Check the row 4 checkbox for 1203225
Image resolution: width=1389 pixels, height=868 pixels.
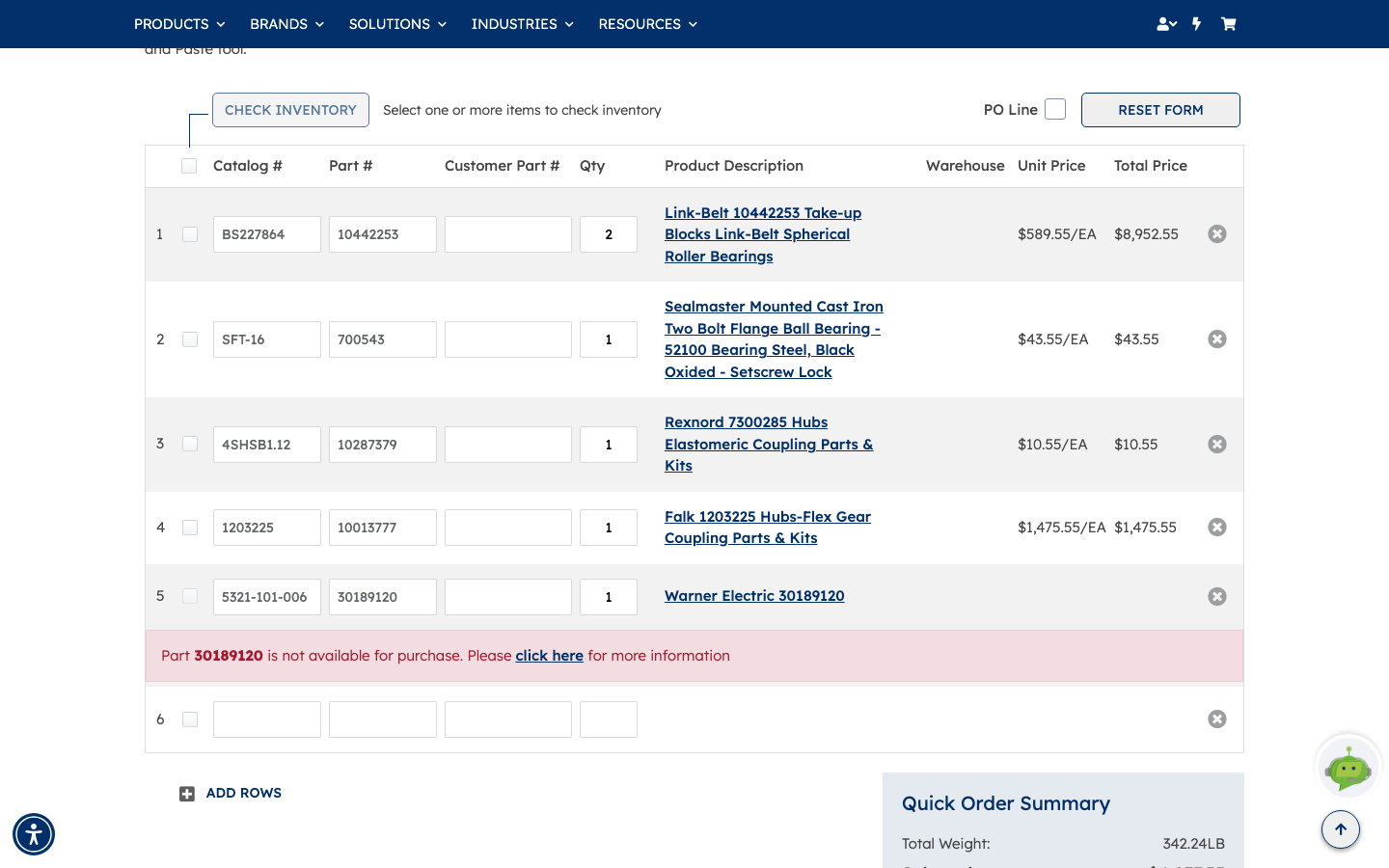pos(190,528)
